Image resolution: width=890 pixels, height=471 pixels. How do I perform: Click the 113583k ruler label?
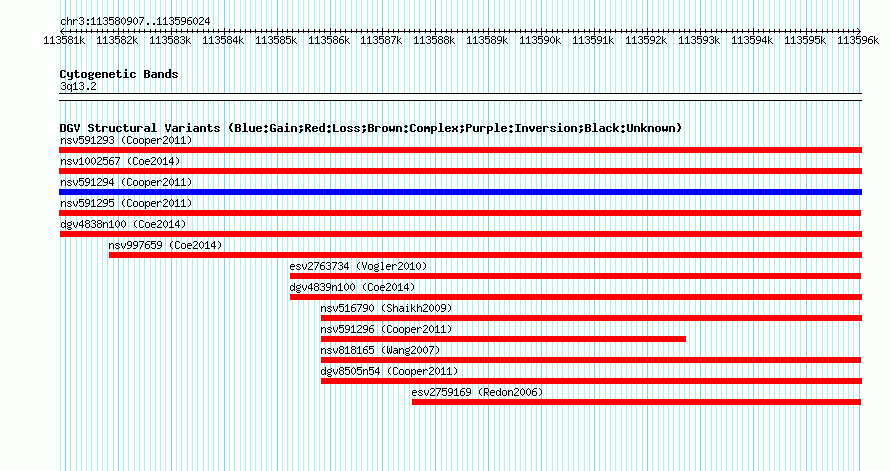170,40
